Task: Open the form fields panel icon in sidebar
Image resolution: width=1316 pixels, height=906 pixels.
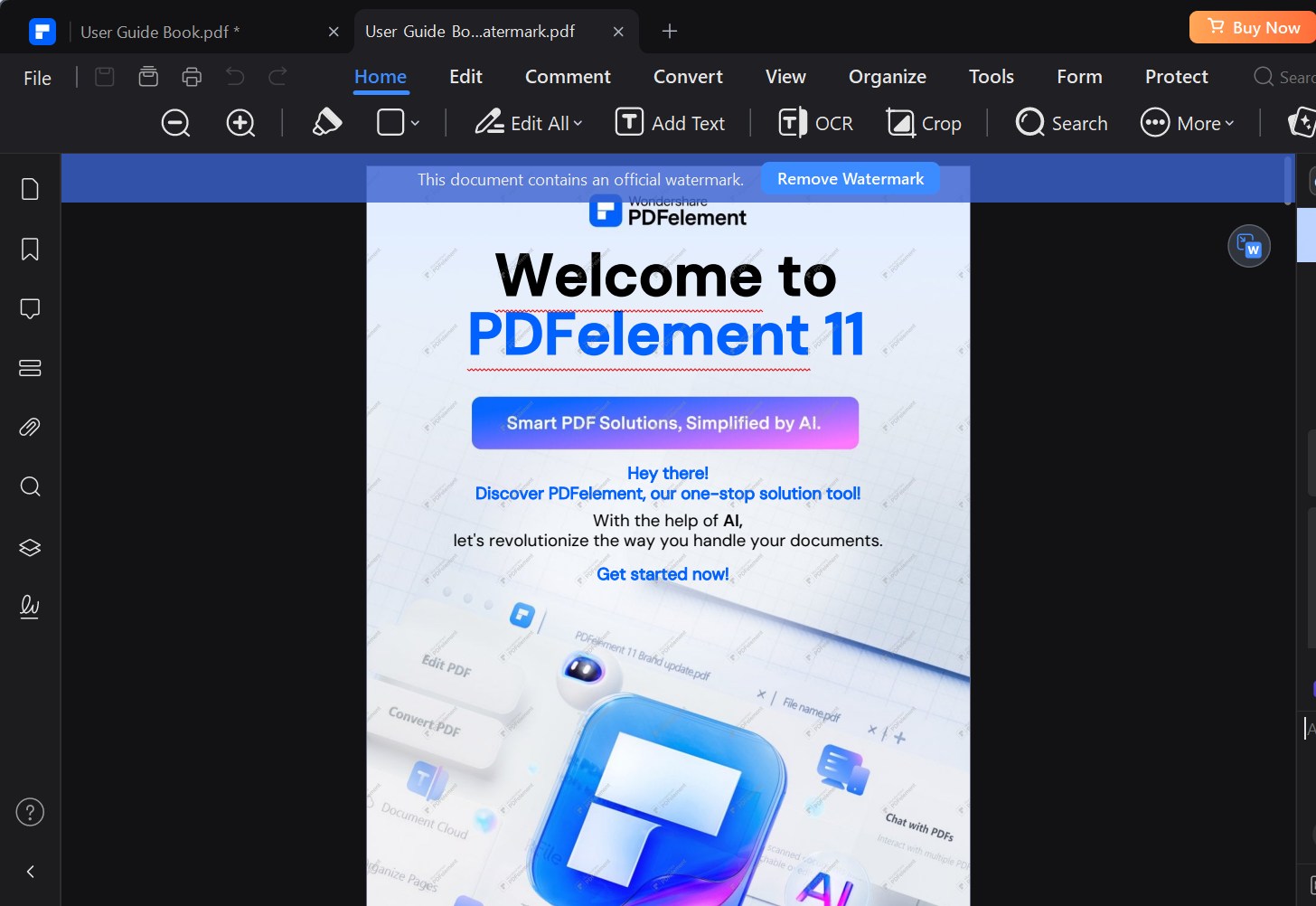Action: pos(30,368)
